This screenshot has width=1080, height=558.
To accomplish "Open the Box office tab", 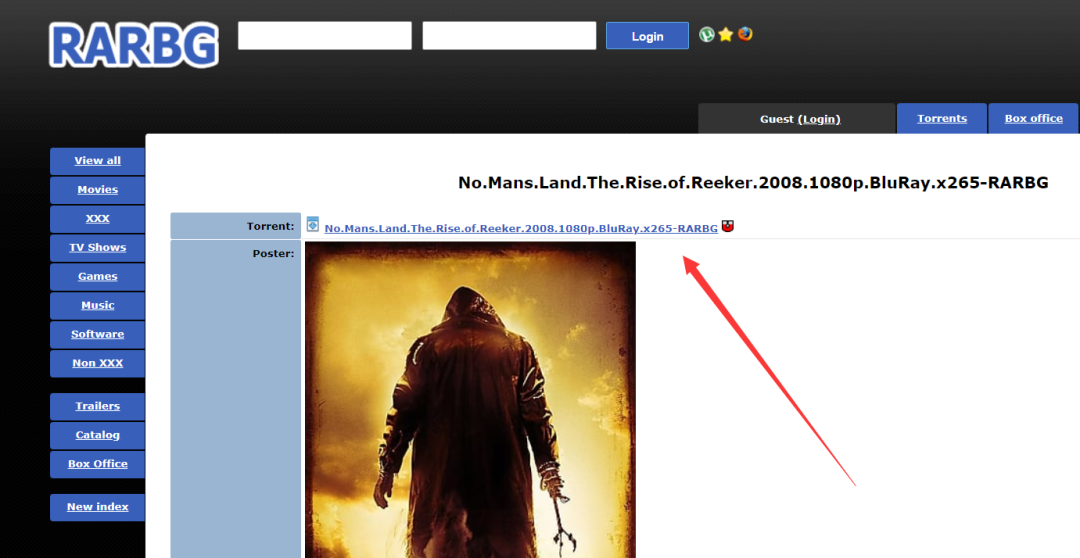I will (x=1033, y=118).
